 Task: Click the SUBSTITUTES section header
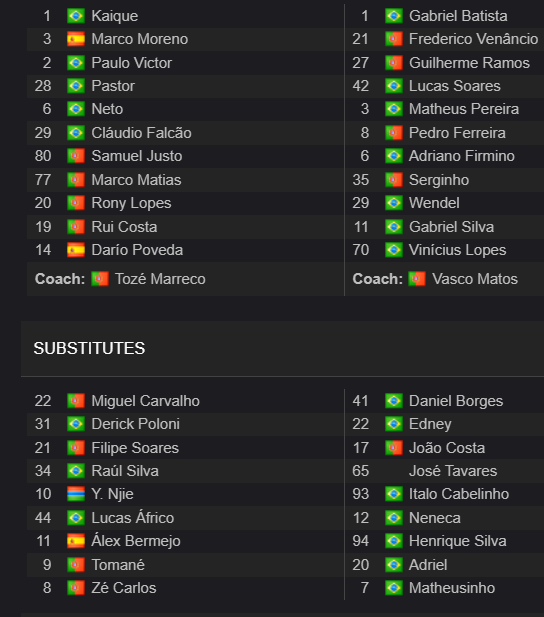click(89, 348)
